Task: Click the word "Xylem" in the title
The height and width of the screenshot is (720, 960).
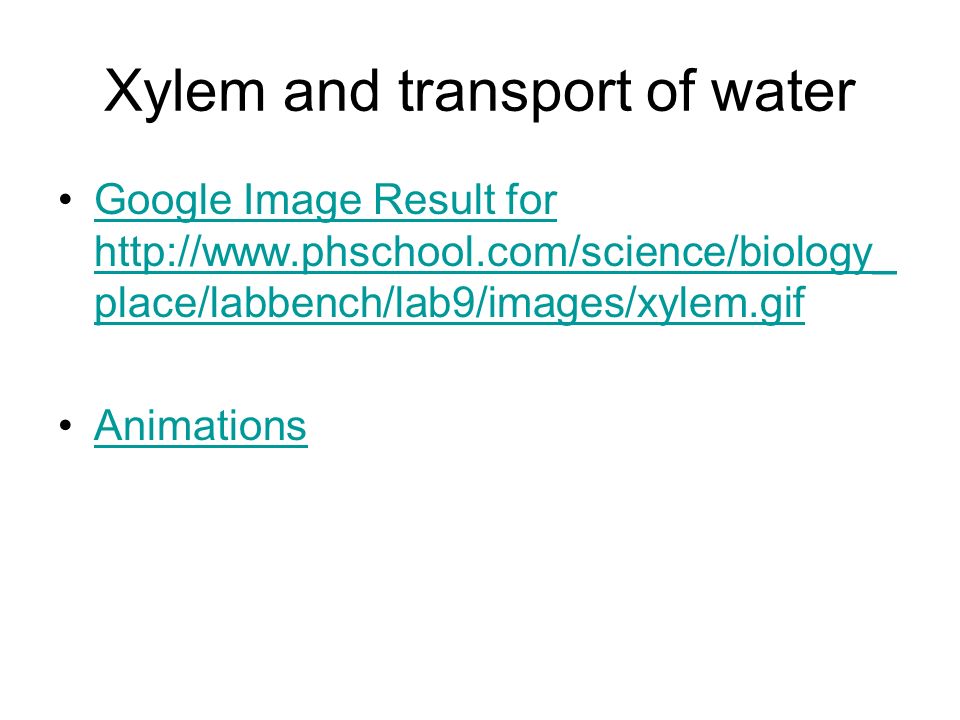Action: click(184, 93)
